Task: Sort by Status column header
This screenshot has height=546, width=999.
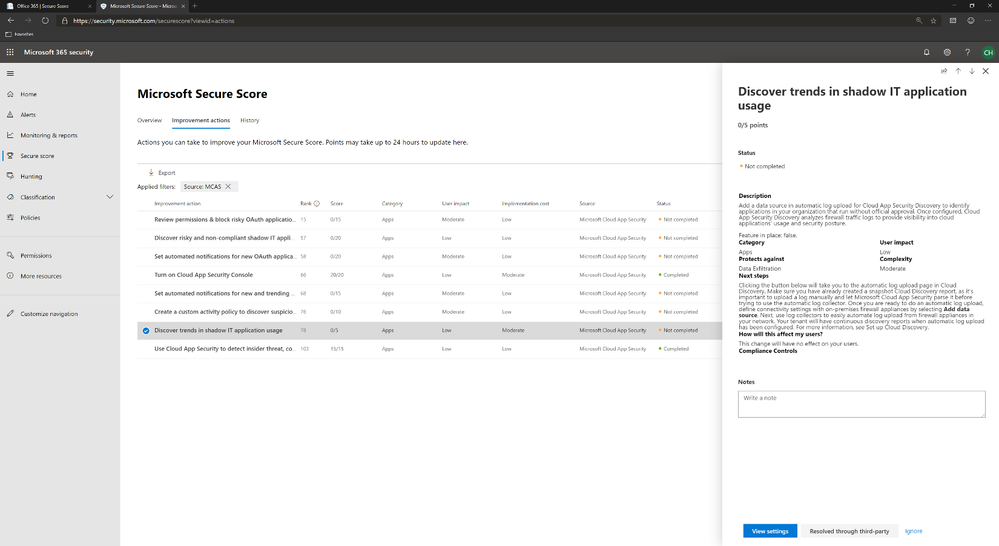Action: click(x=663, y=204)
